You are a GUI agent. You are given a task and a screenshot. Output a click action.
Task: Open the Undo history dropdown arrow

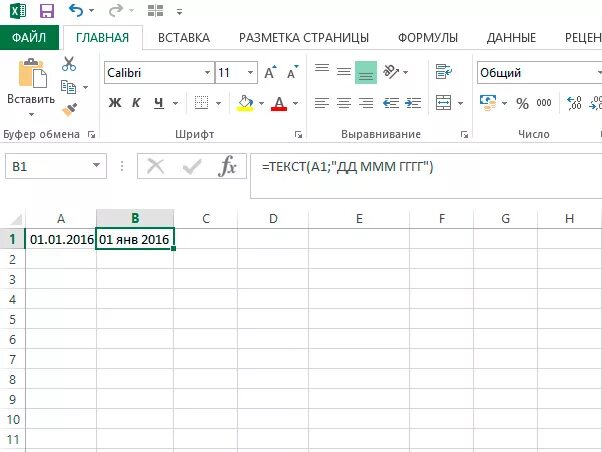click(91, 11)
